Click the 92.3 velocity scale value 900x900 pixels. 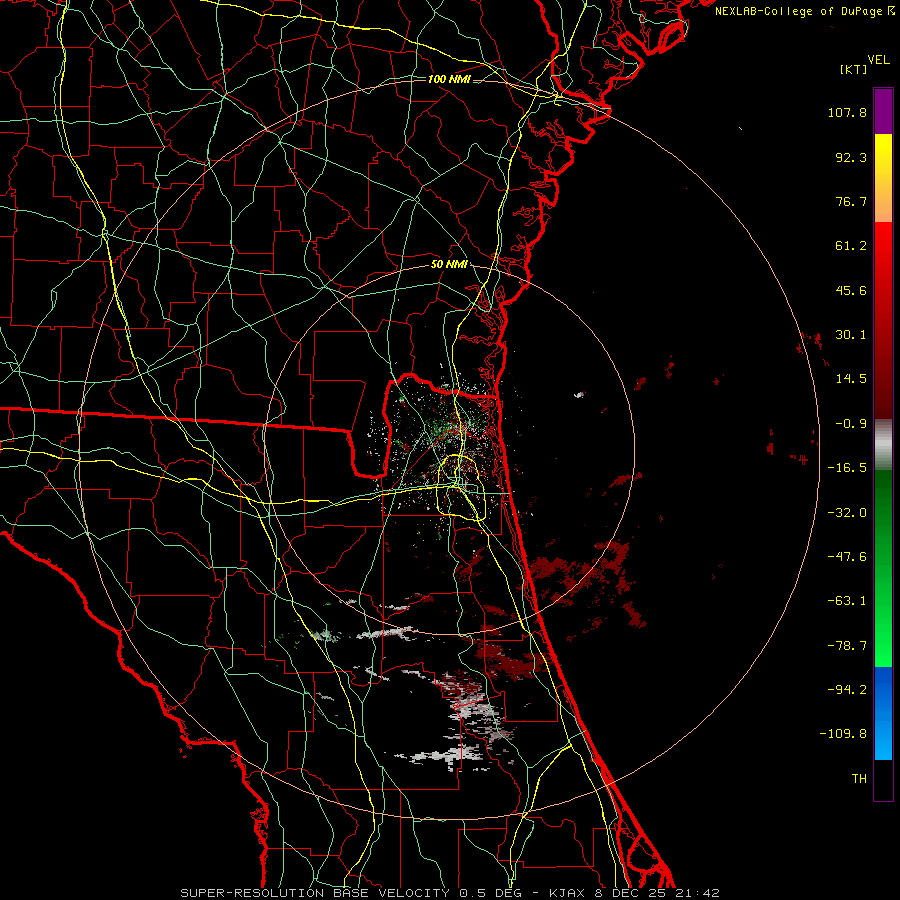click(851, 157)
